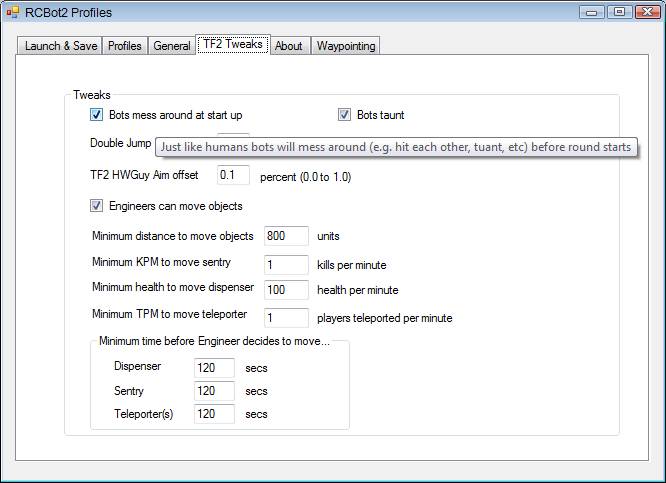Click the 'percent (0.0 to 1.0)' text
This screenshot has width=666, height=483.
306,177
